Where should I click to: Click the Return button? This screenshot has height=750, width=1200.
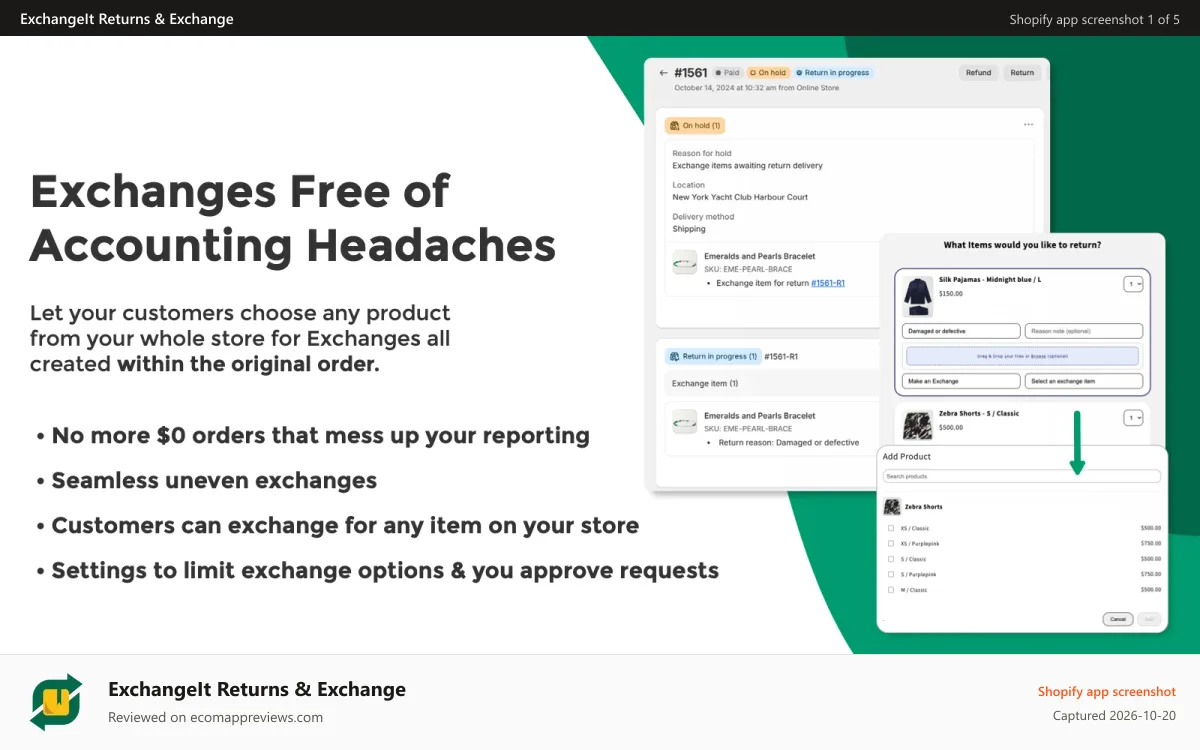1022,73
